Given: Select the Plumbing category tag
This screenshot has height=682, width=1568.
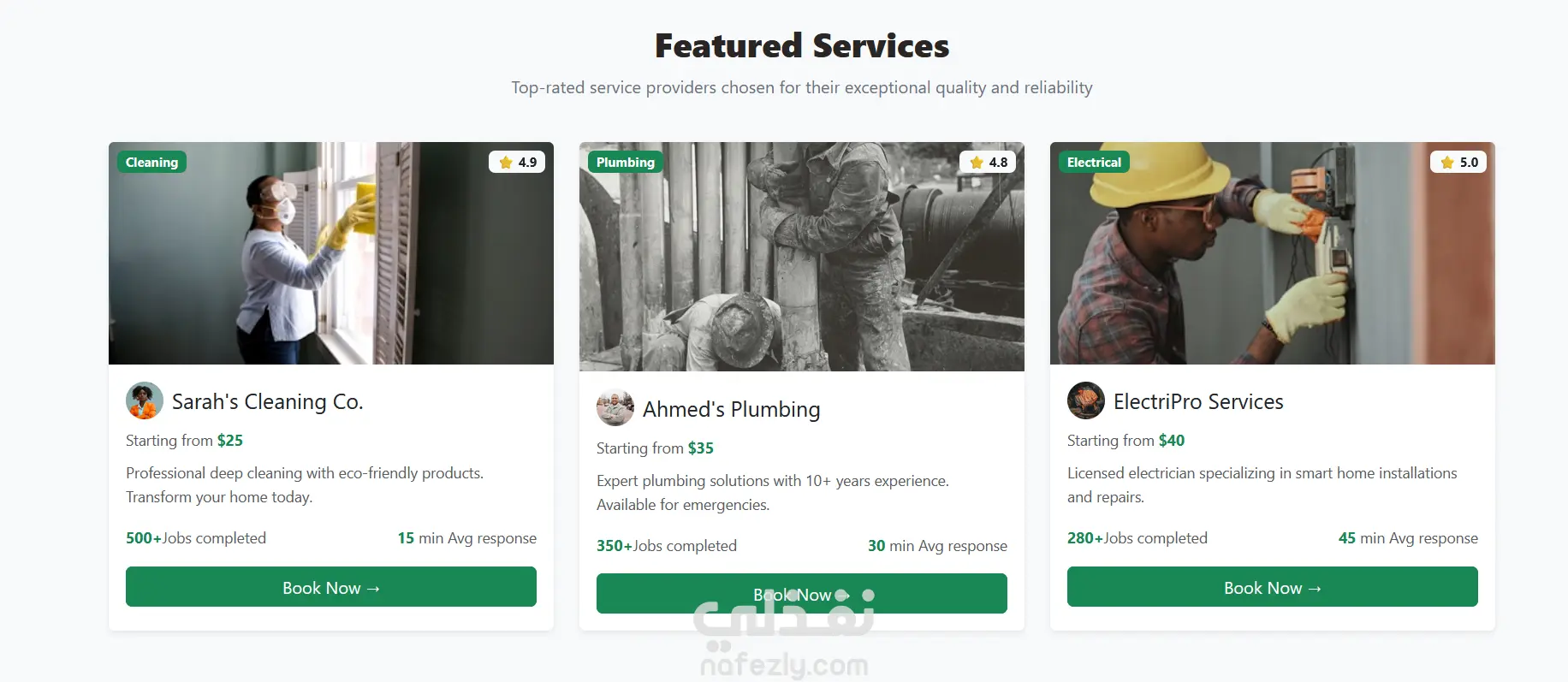Looking at the screenshot, I should (x=625, y=163).
